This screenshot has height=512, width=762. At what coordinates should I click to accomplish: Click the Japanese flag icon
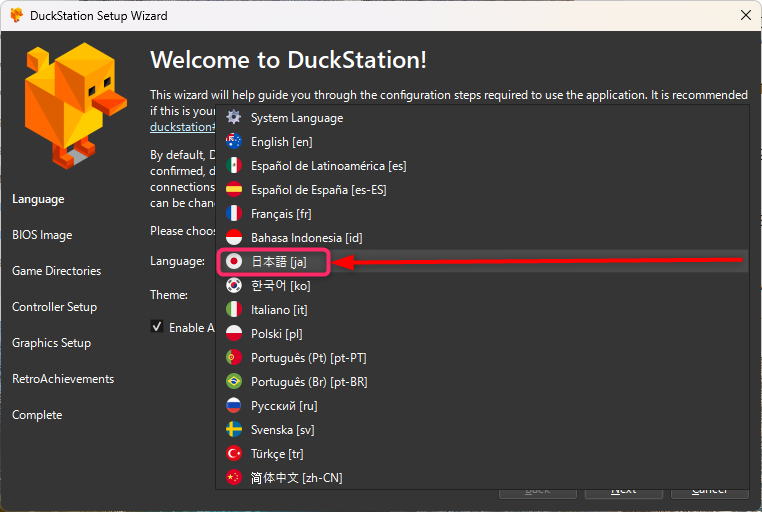pyautogui.click(x=234, y=262)
